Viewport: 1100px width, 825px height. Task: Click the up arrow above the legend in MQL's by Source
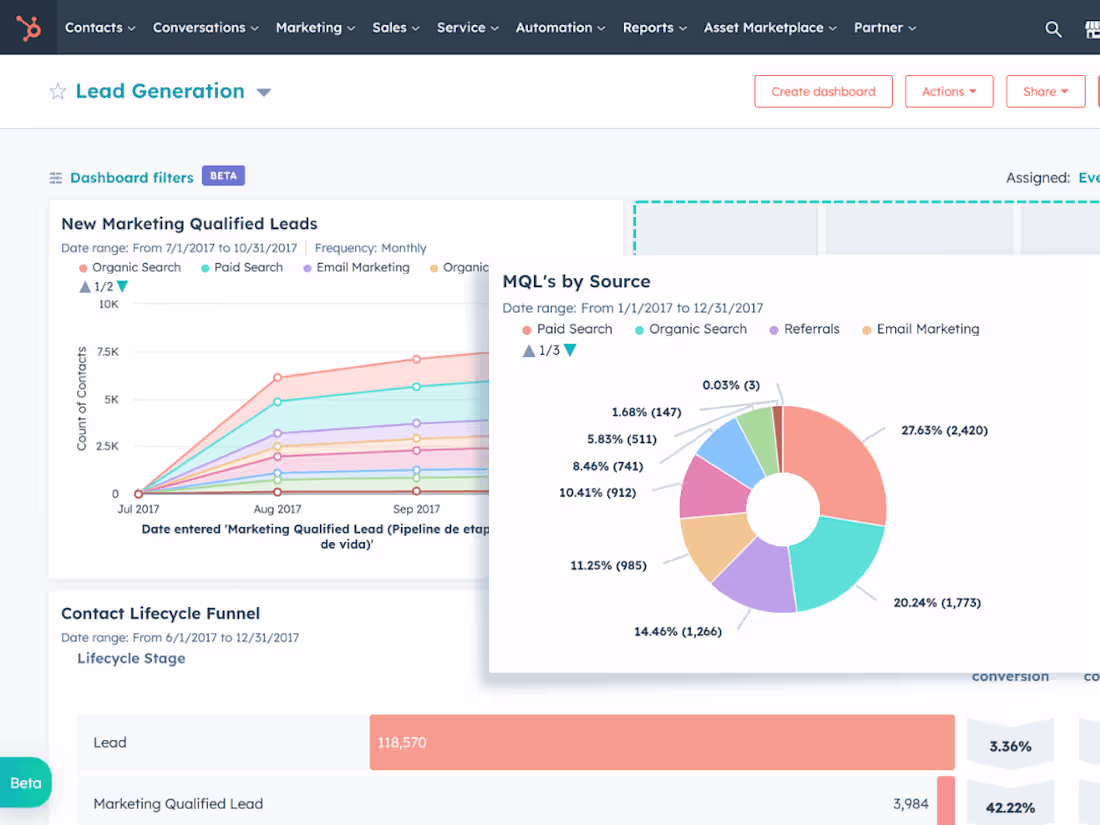(528, 350)
